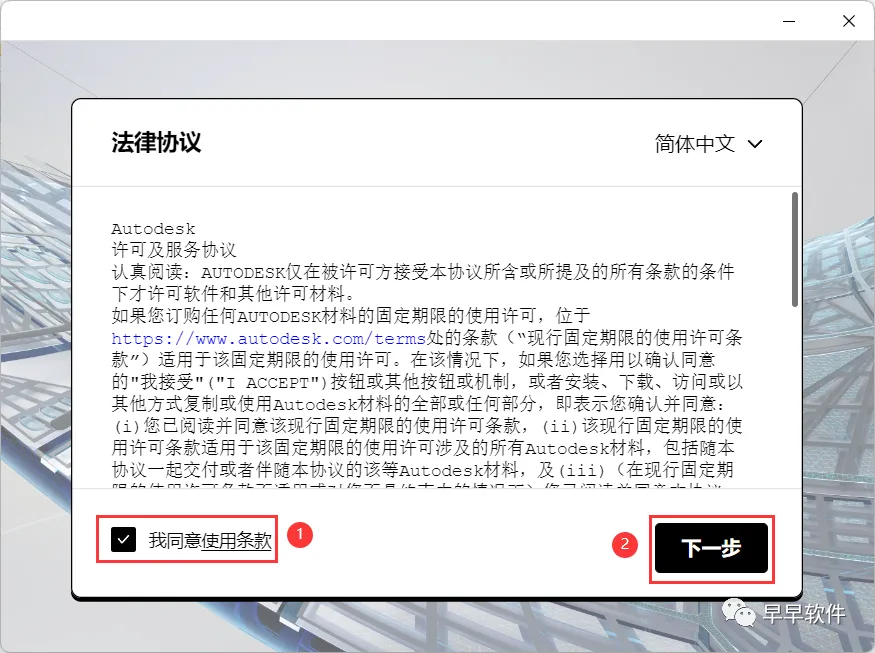Viewport: 875px width, 653px height.
Task: Open the https://www.autodesk.com/terms link
Action: tap(268, 338)
